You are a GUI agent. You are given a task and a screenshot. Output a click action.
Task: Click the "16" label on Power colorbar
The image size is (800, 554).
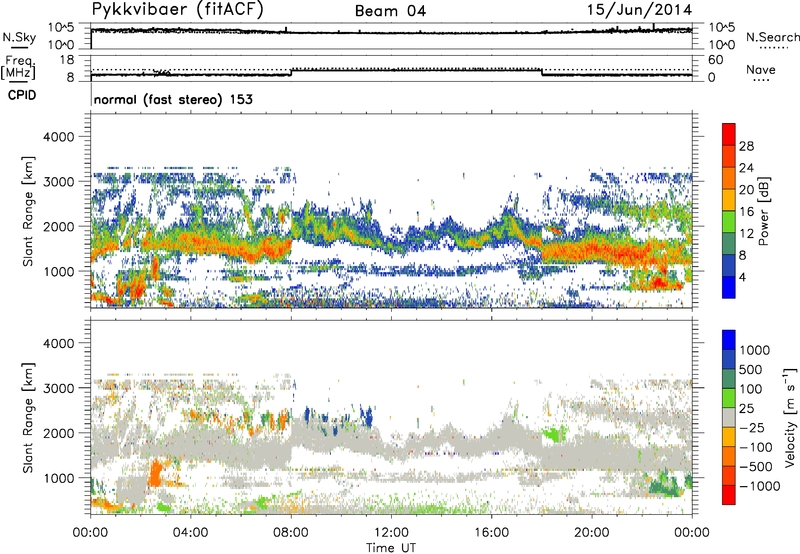point(746,212)
